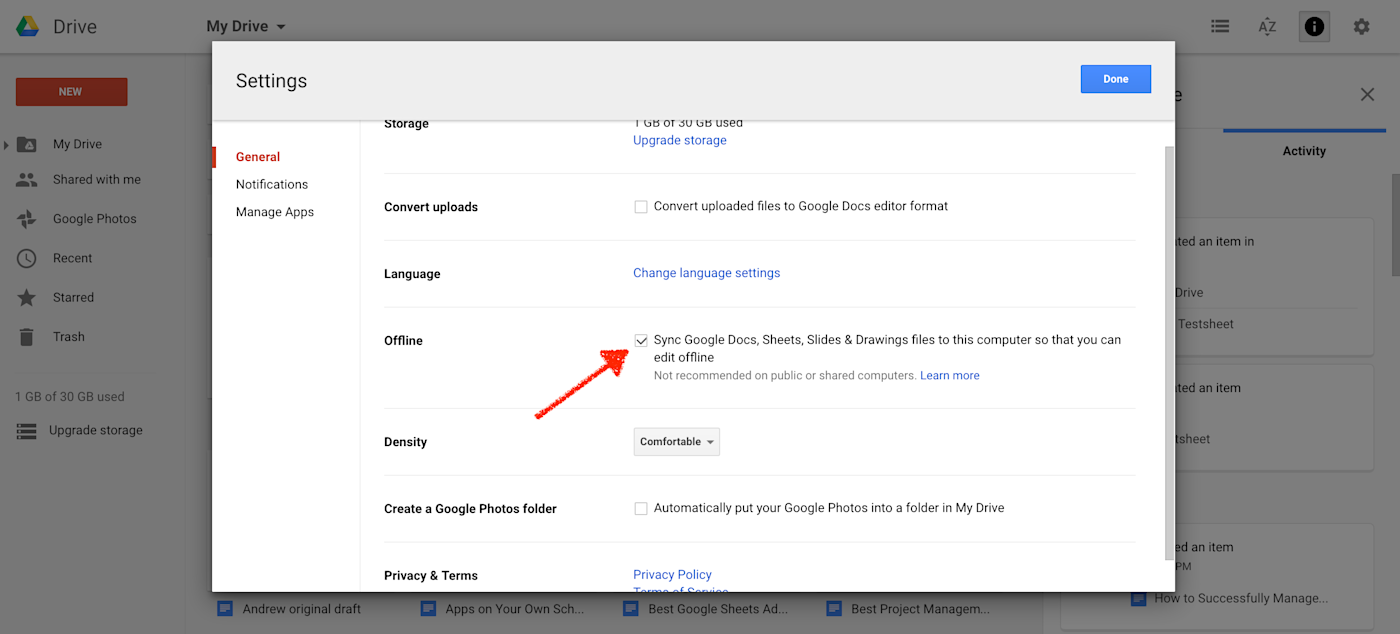Enable converting uploads to Google Docs format
Viewport: 1400px width, 634px height.
click(x=640, y=206)
